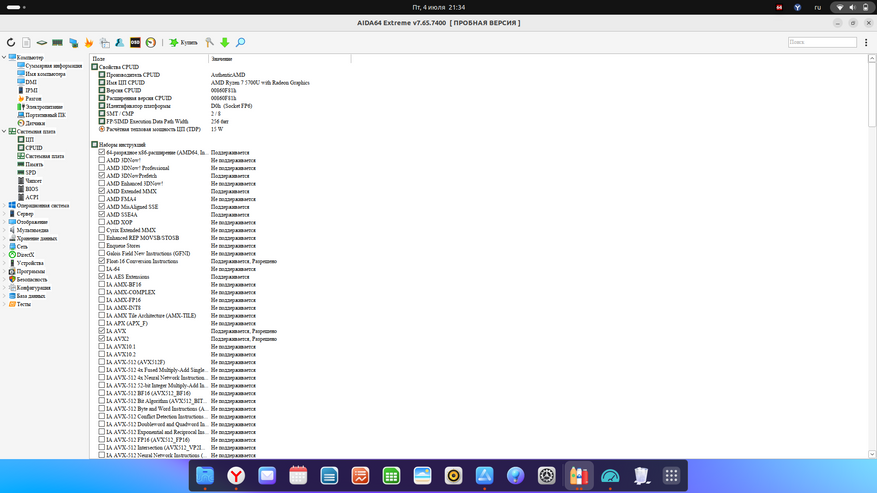Toggle the IA AVX2 checkbox
The width and height of the screenshot is (877, 493).
[102, 339]
